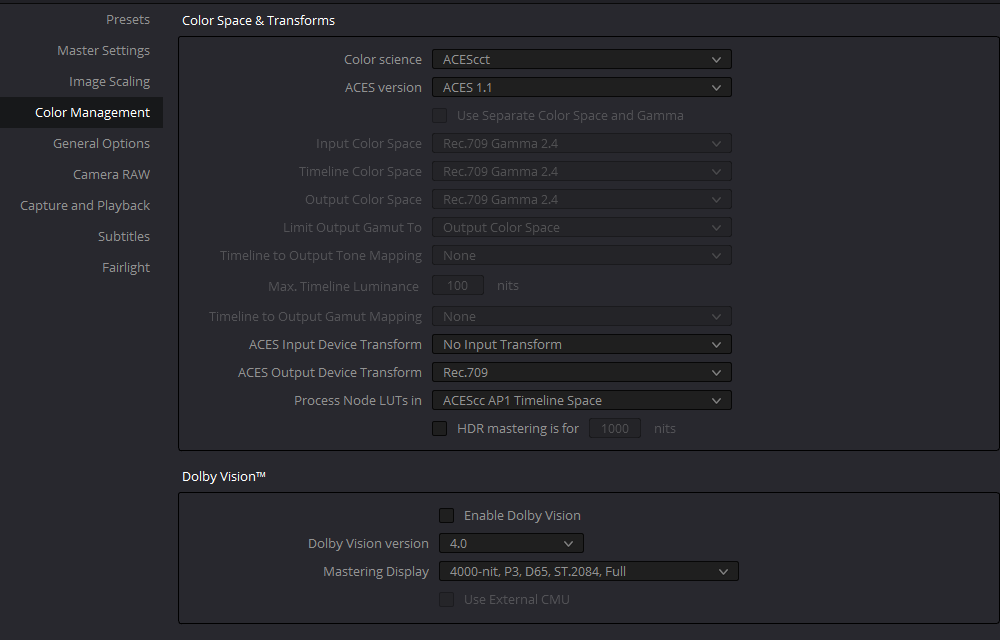Open Timeline to Output Gamut Mapping dropdown
The image size is (1000, 640).
pos(582,317)
